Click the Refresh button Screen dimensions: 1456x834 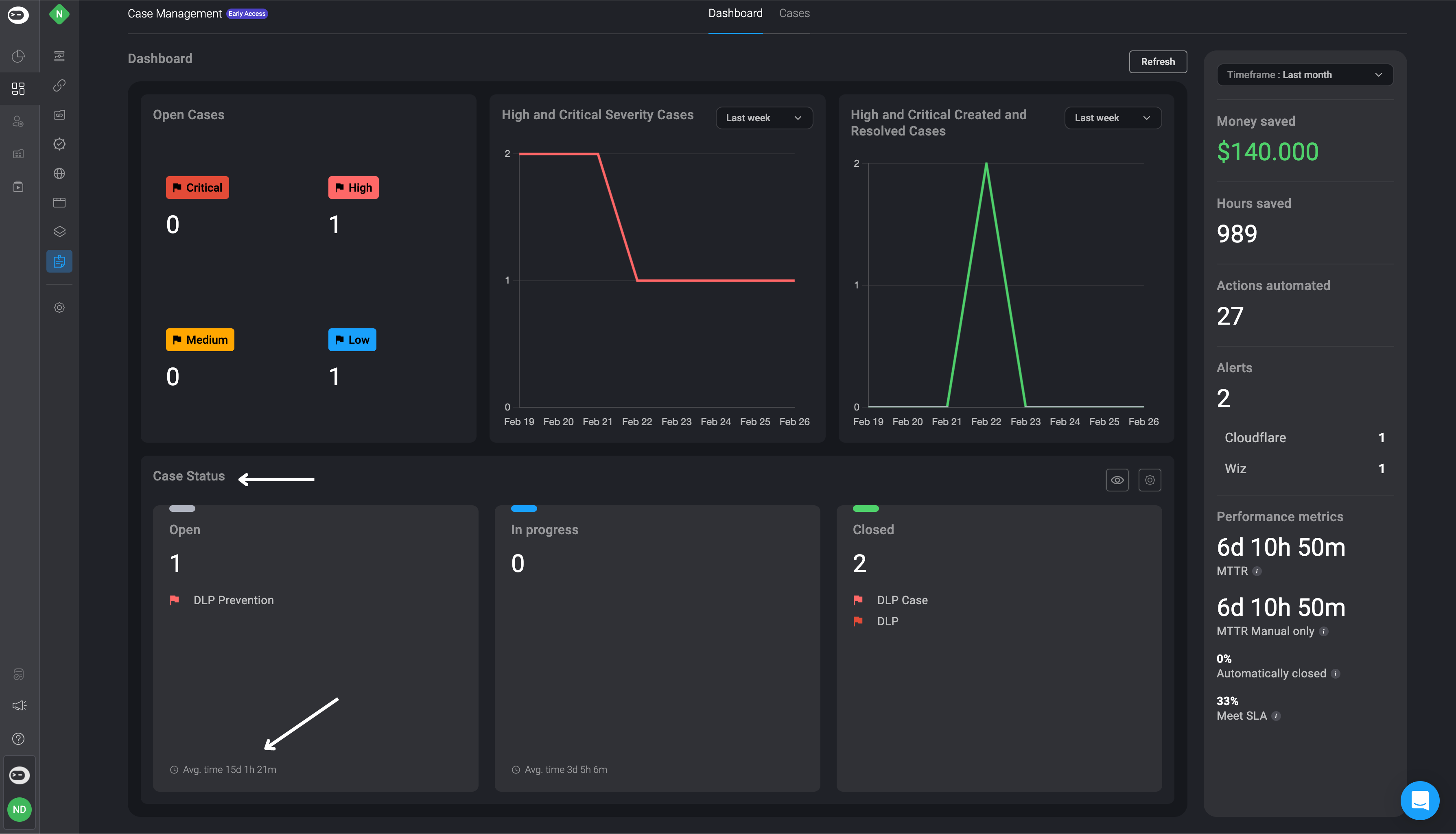(x=1158, y=62)
